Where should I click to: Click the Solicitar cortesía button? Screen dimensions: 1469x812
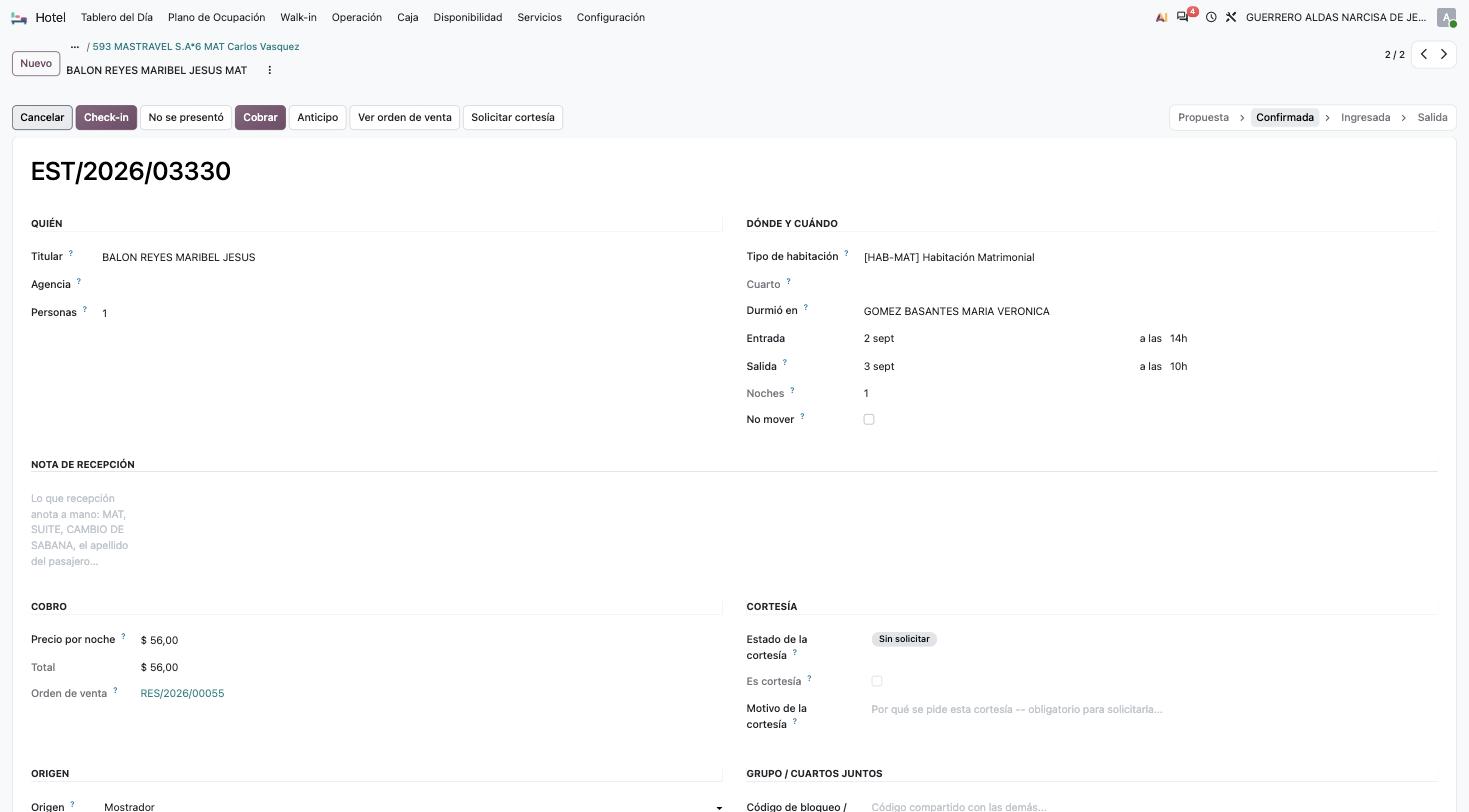point(513,118)
